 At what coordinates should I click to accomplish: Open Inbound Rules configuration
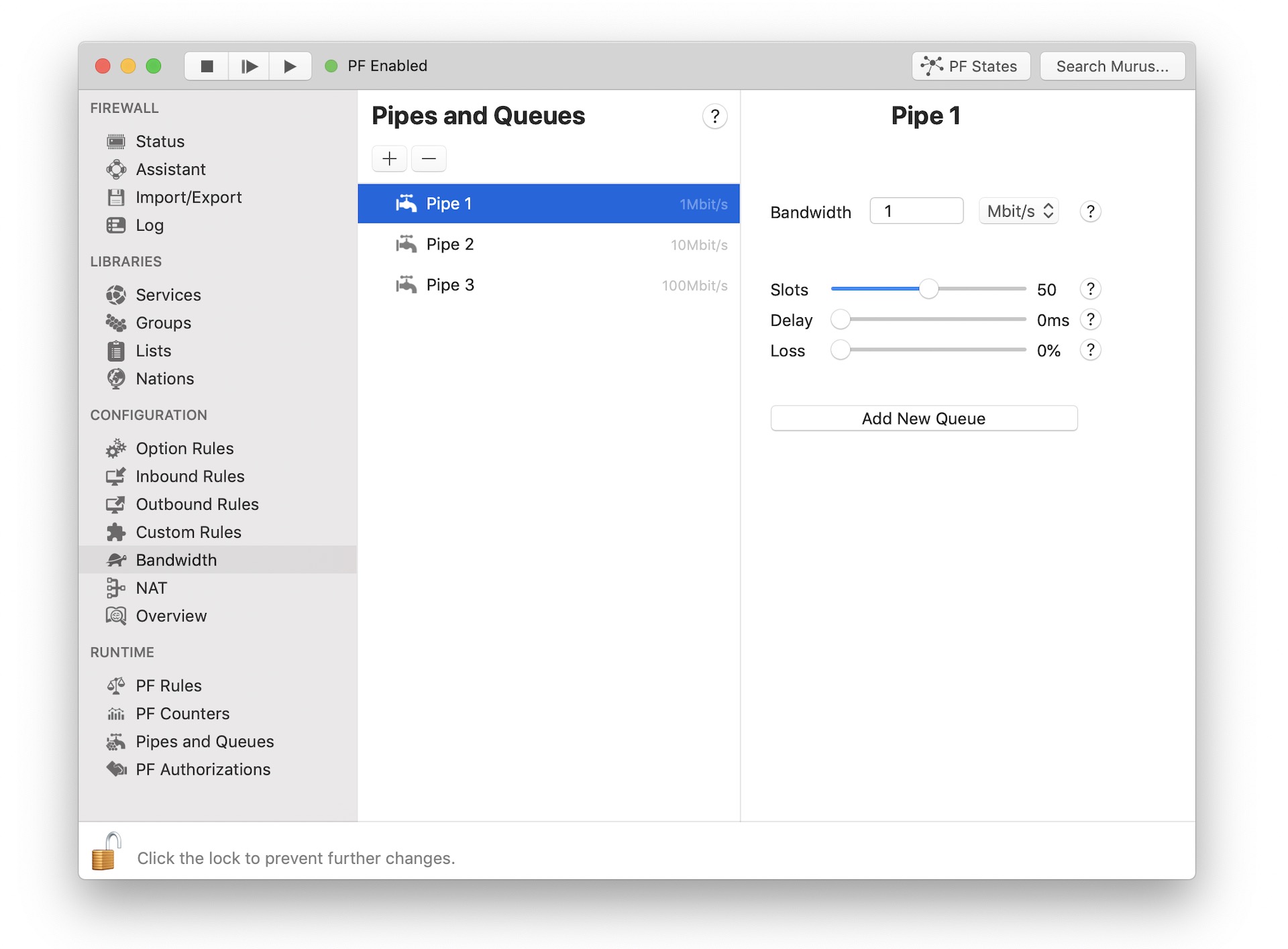pyautogui.click(x=191, y=477)
